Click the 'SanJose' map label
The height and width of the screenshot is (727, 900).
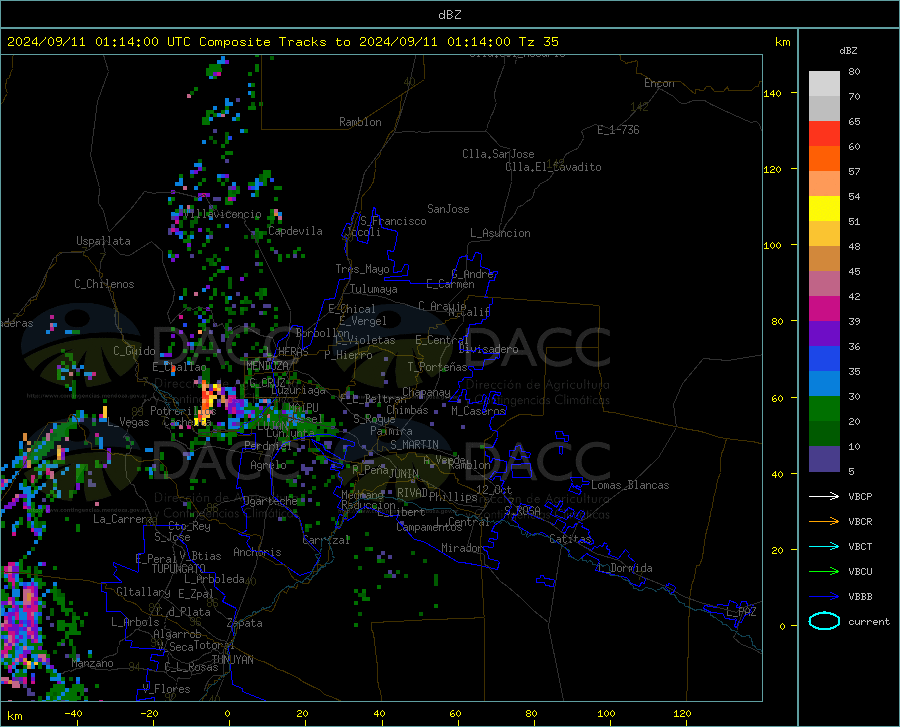(448, 209)
